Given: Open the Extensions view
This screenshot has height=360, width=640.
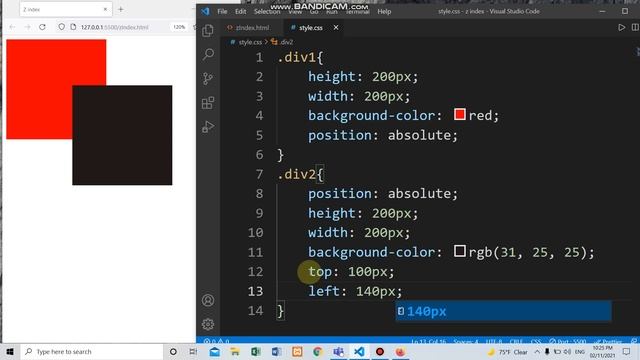Looking at the screenshot, I should click(208, 103).
